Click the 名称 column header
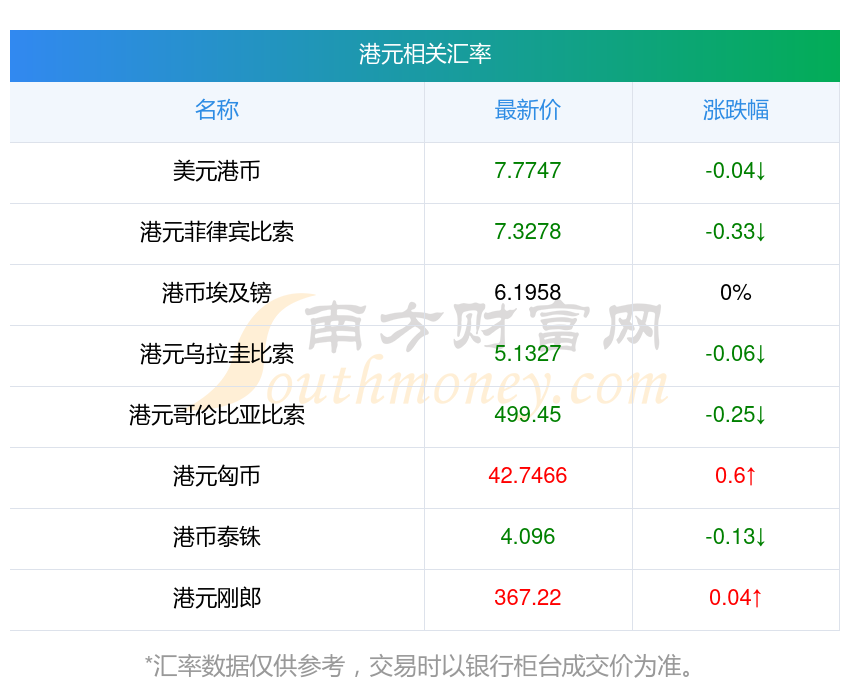Screen dimensions: 850x698 click(x=217, y=110)
